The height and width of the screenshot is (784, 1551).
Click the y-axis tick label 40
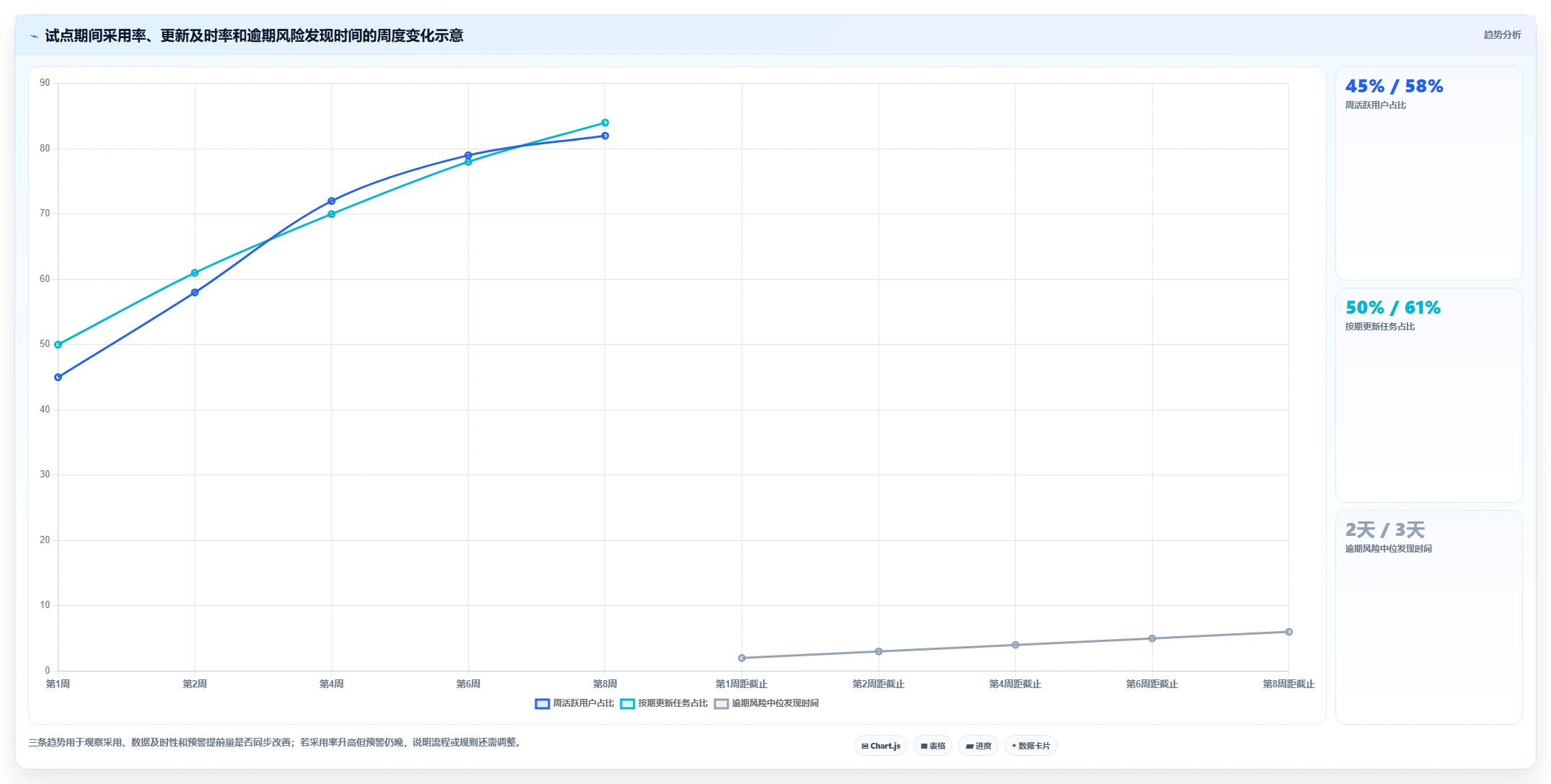pos(45,410)
